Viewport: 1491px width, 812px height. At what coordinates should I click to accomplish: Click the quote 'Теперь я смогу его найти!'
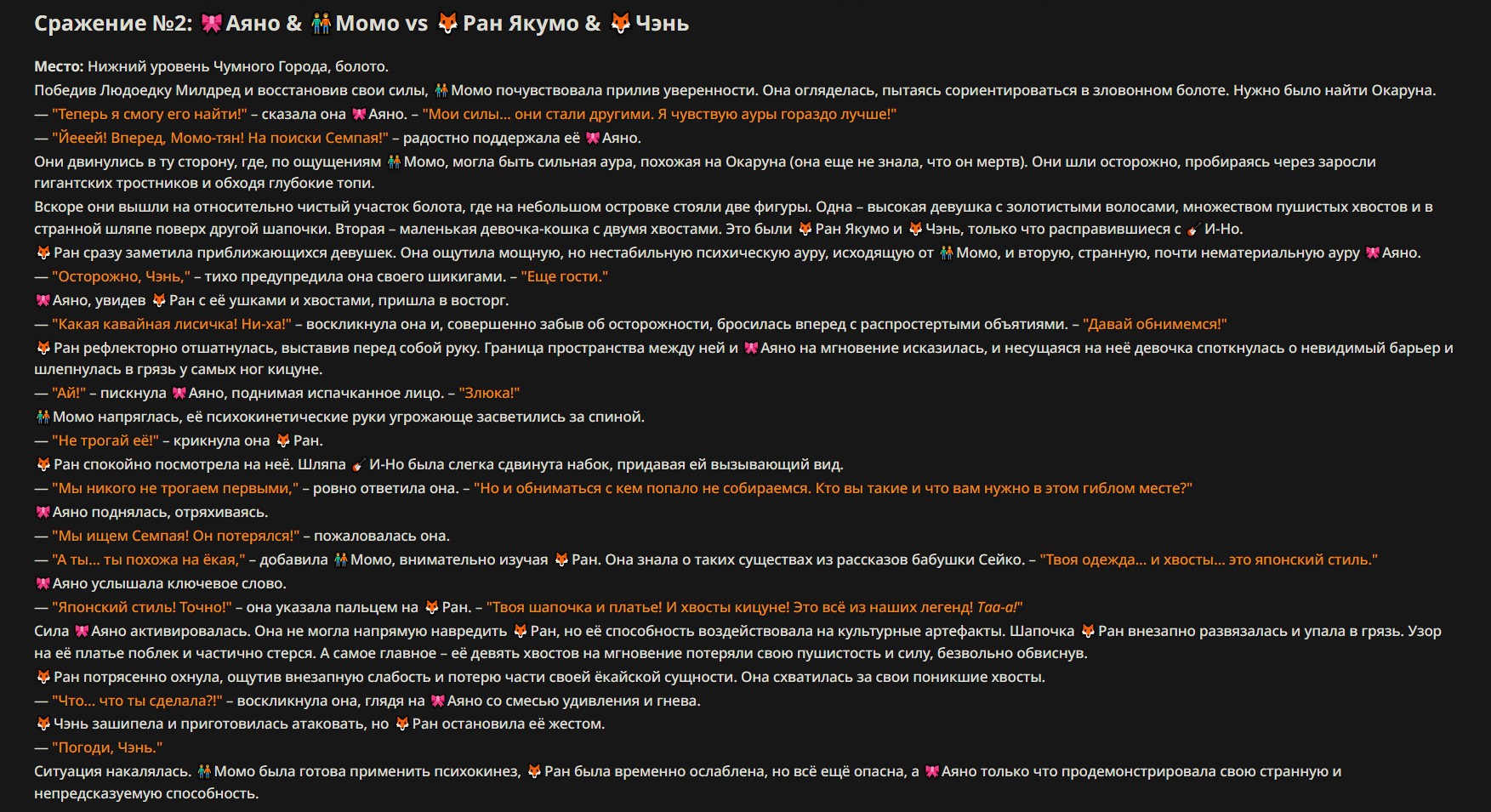coord(149,114)
